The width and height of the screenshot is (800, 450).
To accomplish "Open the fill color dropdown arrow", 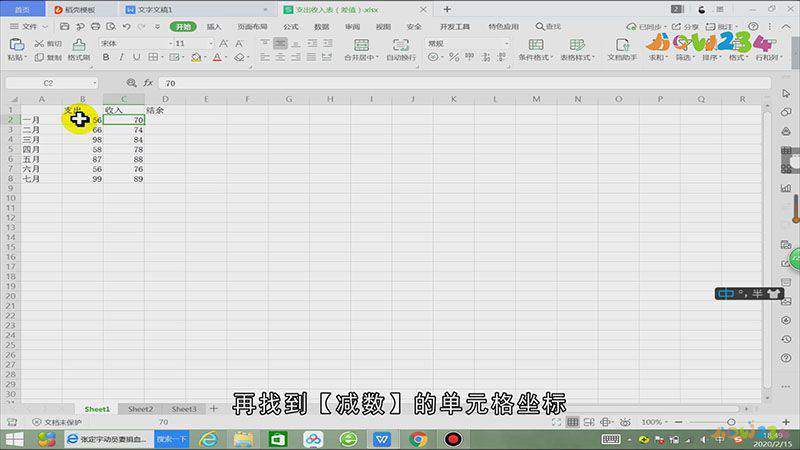I will (x=205, y=58).
